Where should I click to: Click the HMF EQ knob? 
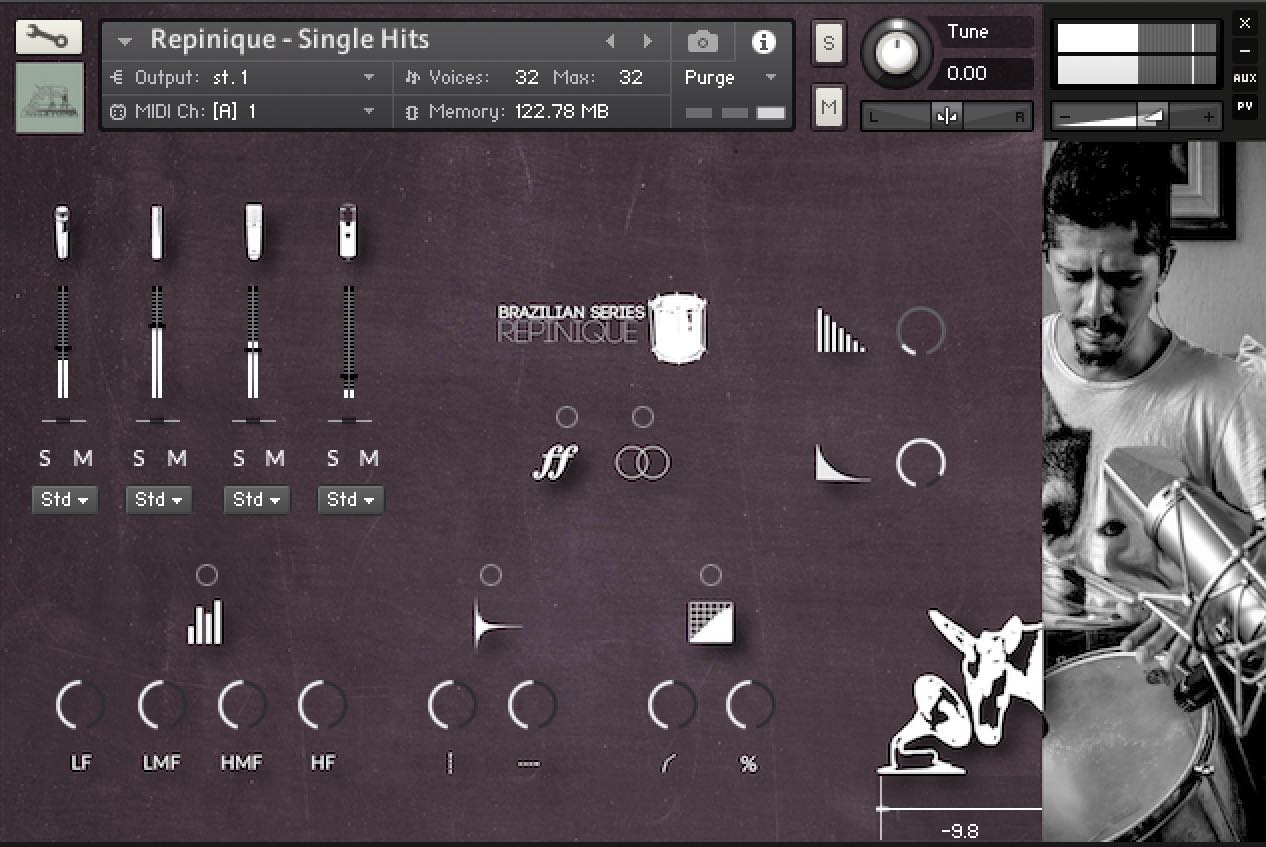[x=242, y=706]
